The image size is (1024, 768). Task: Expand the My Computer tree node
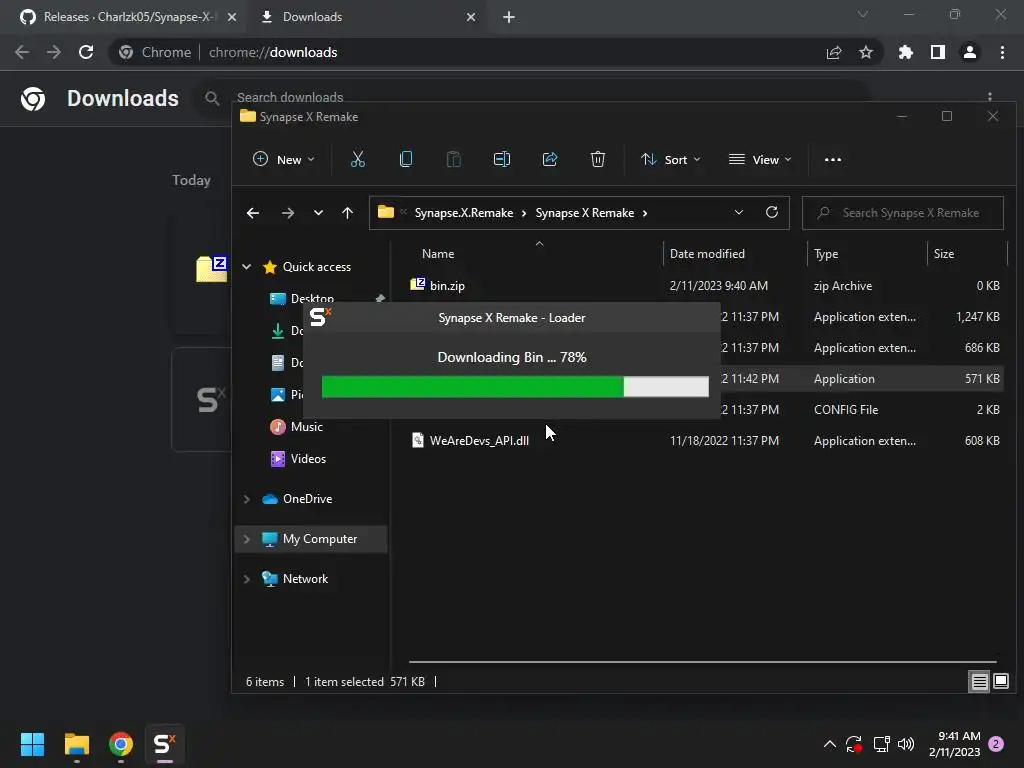tap(246, 539)
